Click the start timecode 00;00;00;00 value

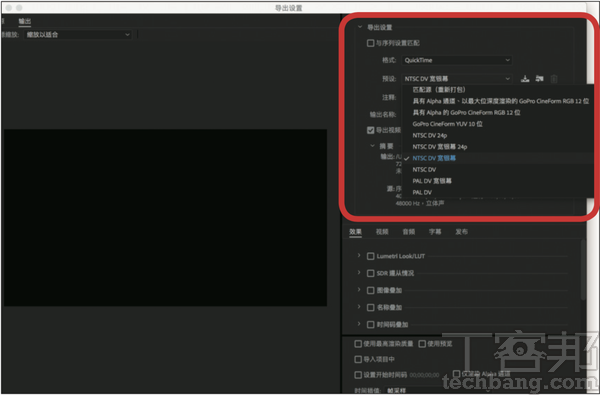pos(424,375)
